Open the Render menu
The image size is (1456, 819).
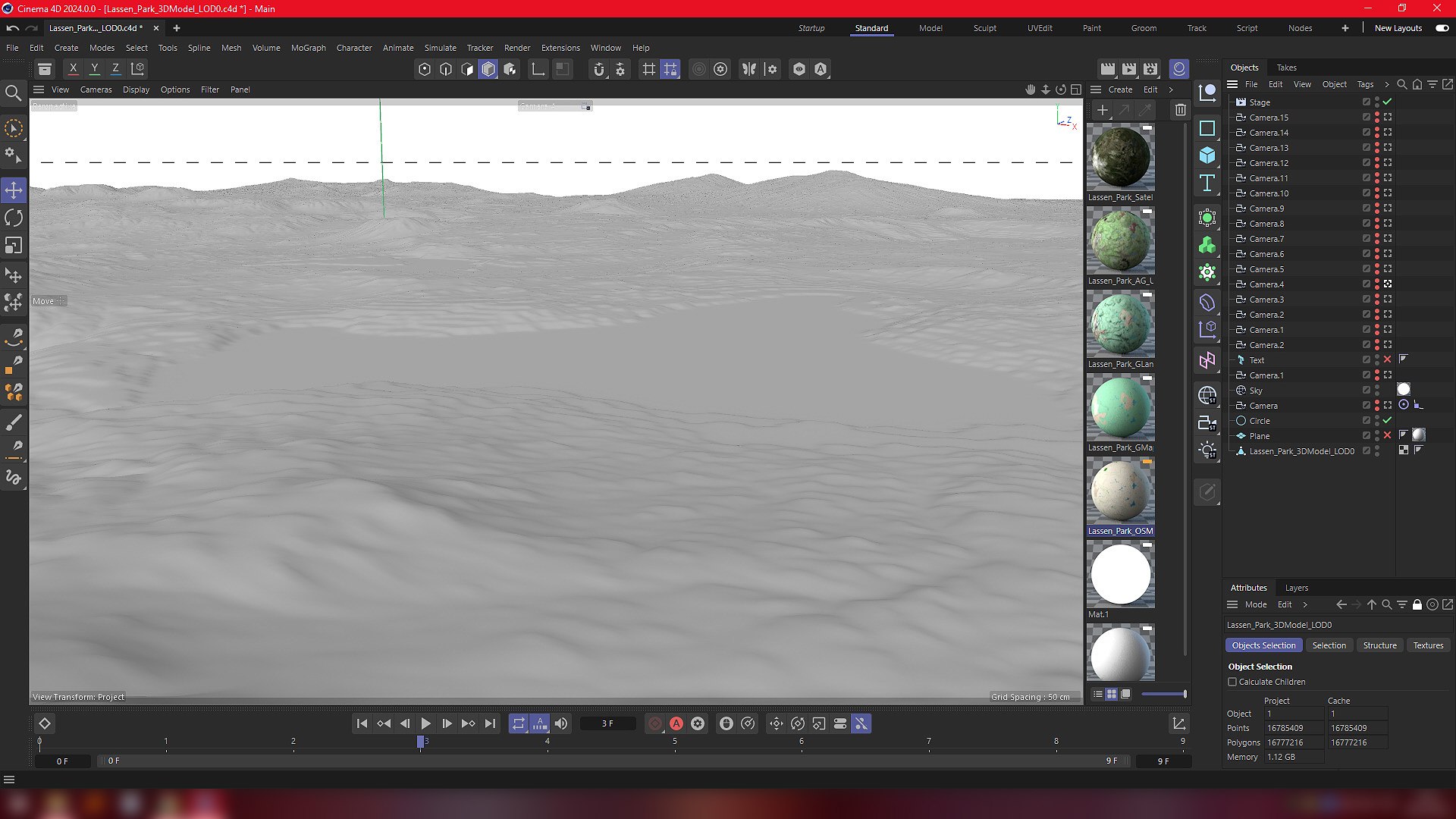pyautogui.click(x=517, y=48)
